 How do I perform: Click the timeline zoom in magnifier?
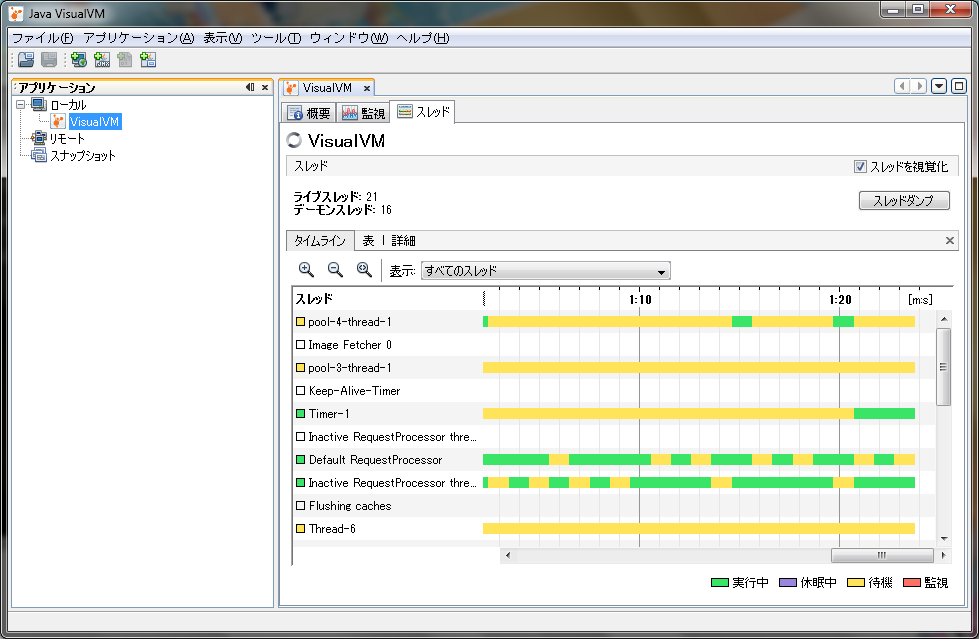(306, 269)
